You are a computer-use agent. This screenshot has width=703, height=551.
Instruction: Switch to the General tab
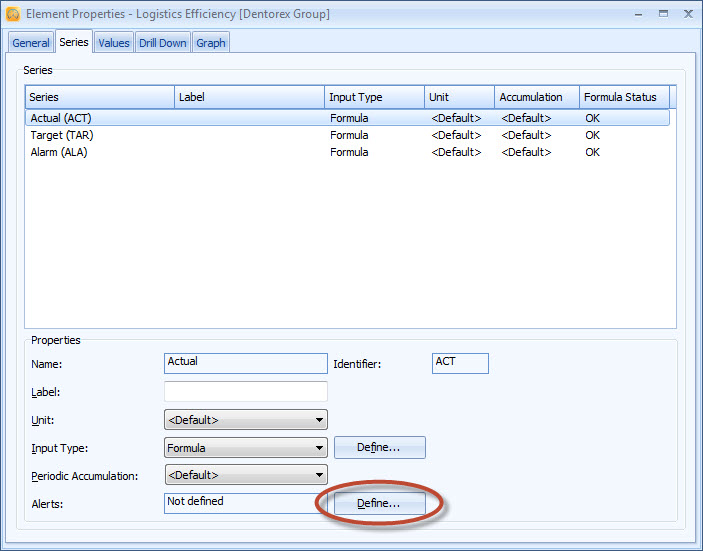[x=31, y=43]
